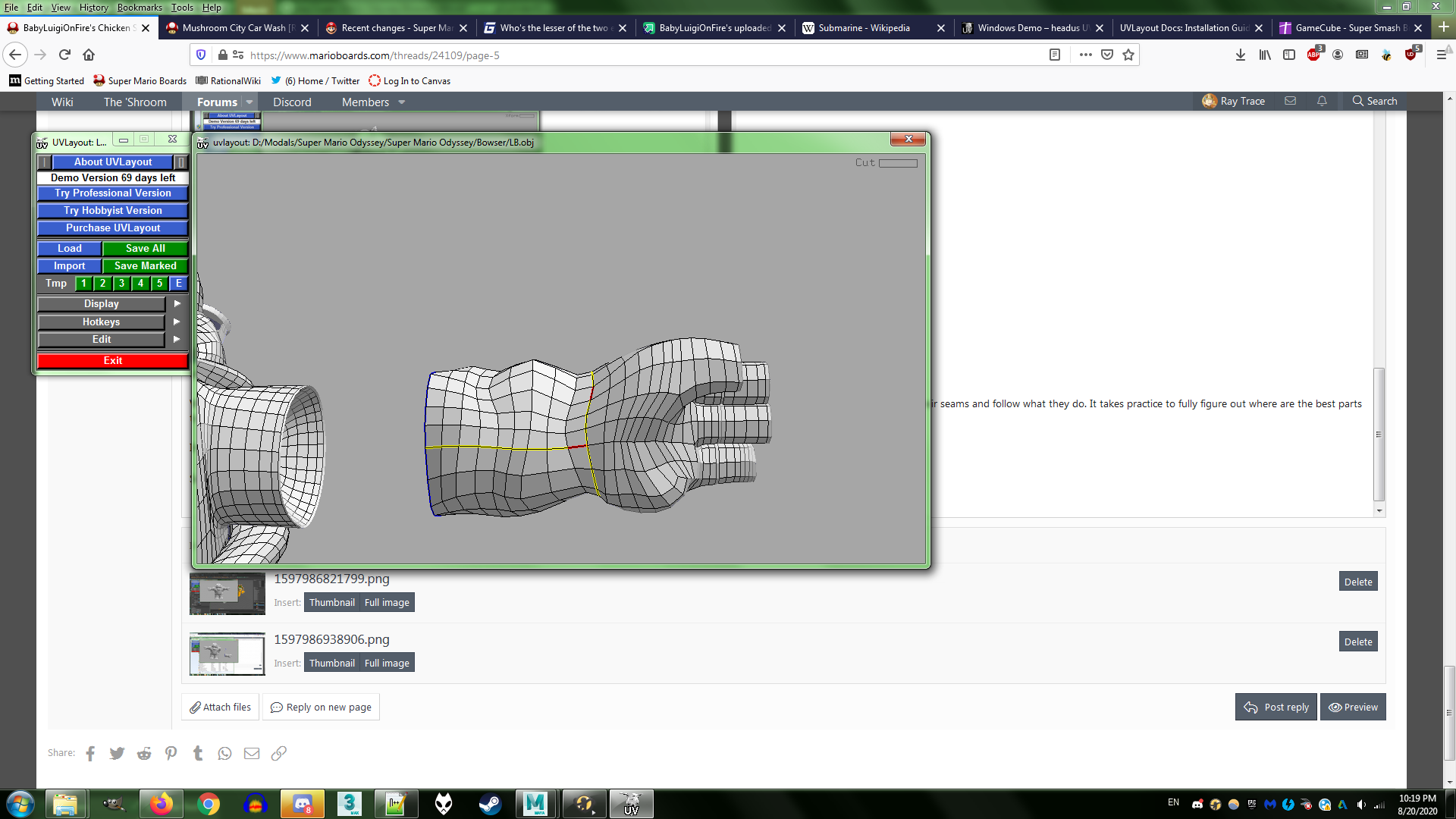The height and width of the screenshot is (819, 1456).
Task: Open the Members dropdown arrow
Action: (402, 102)
